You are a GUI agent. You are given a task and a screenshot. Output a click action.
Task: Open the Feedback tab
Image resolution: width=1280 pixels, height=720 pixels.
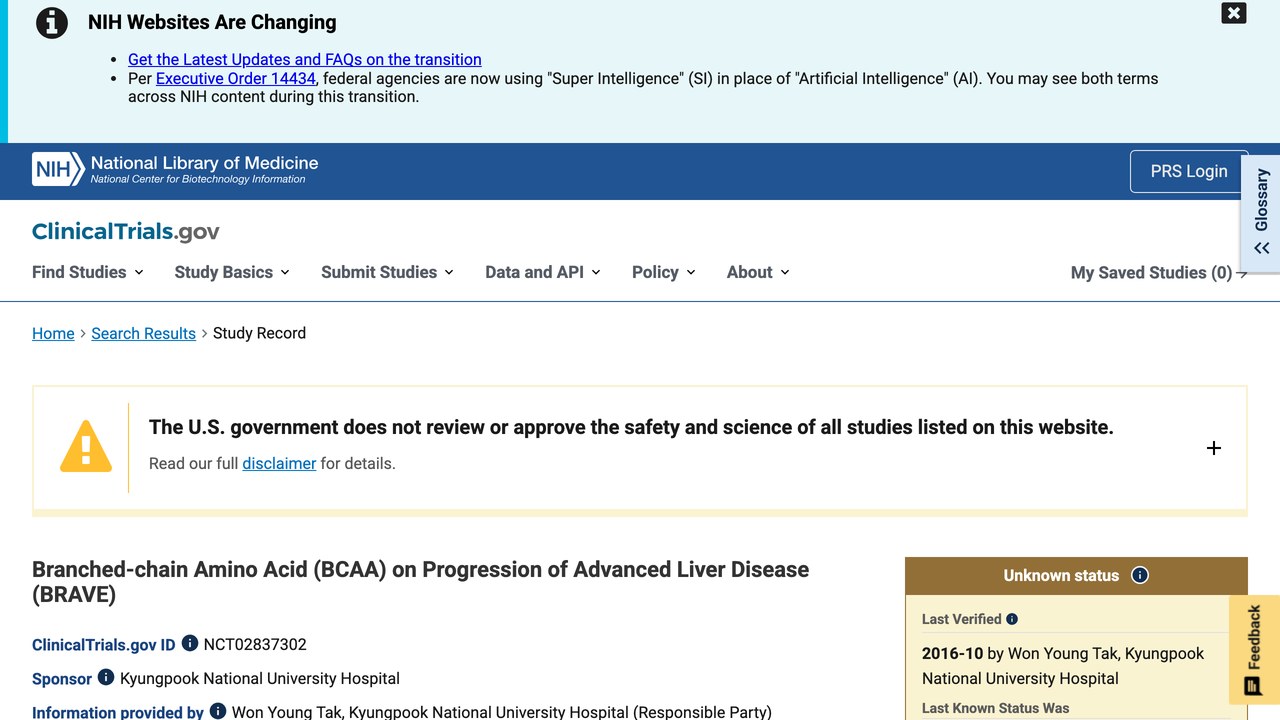1254,650
